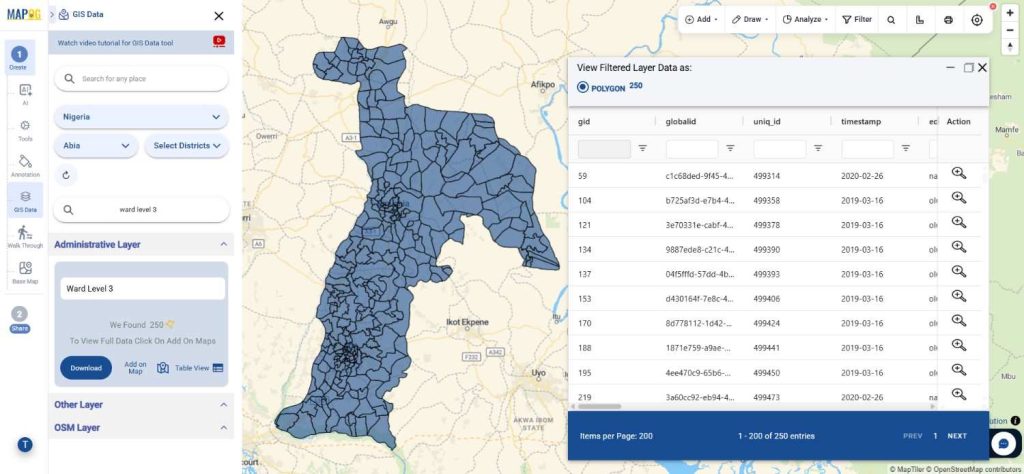Viewport: 1024px width, 474px height.
Task: Open the Walk Through tool
Action: pos(25,236)
